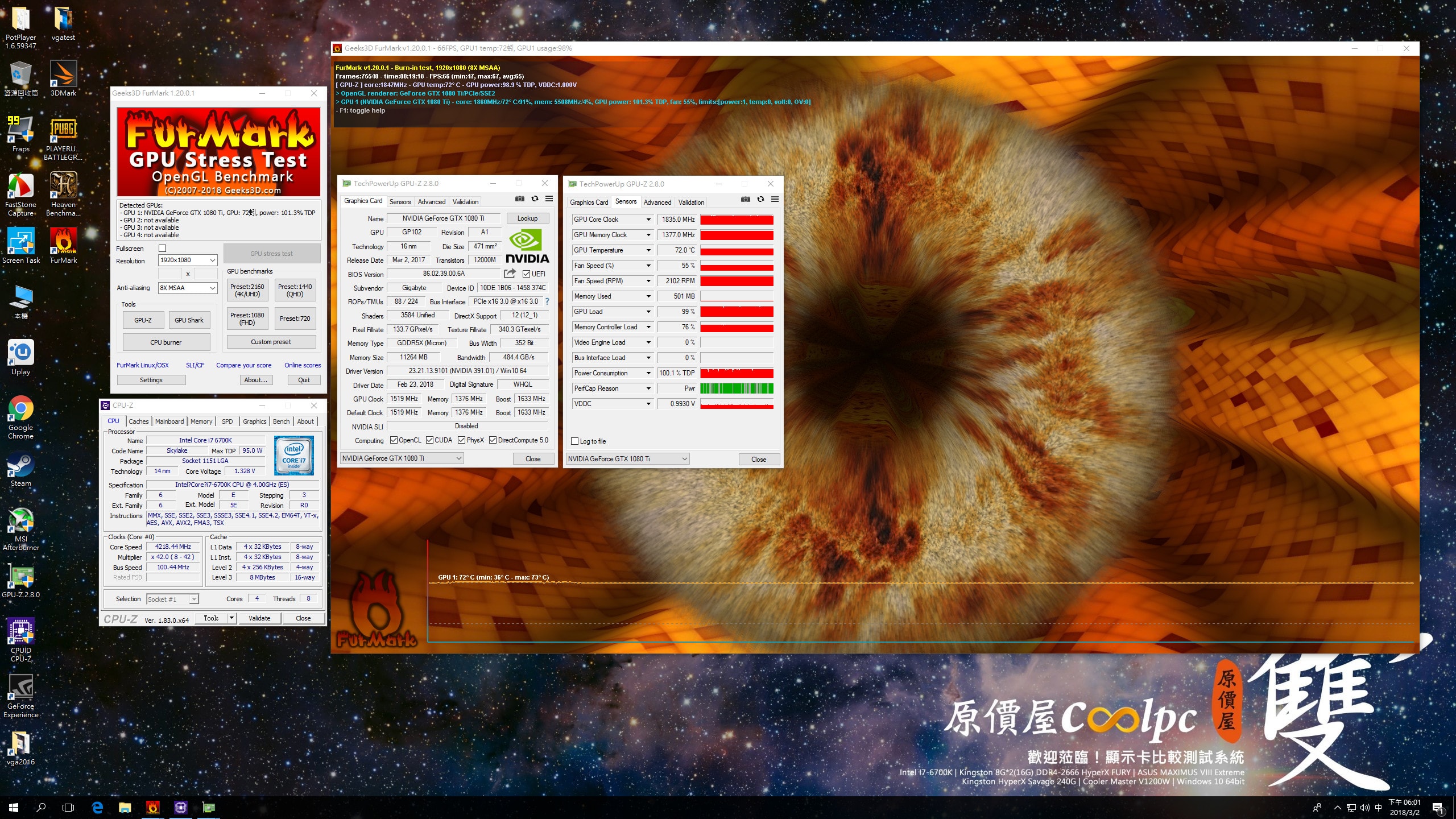The image size is (1456, 819).
Task: Open the Screen Task desktop icon
Action: 21,246
